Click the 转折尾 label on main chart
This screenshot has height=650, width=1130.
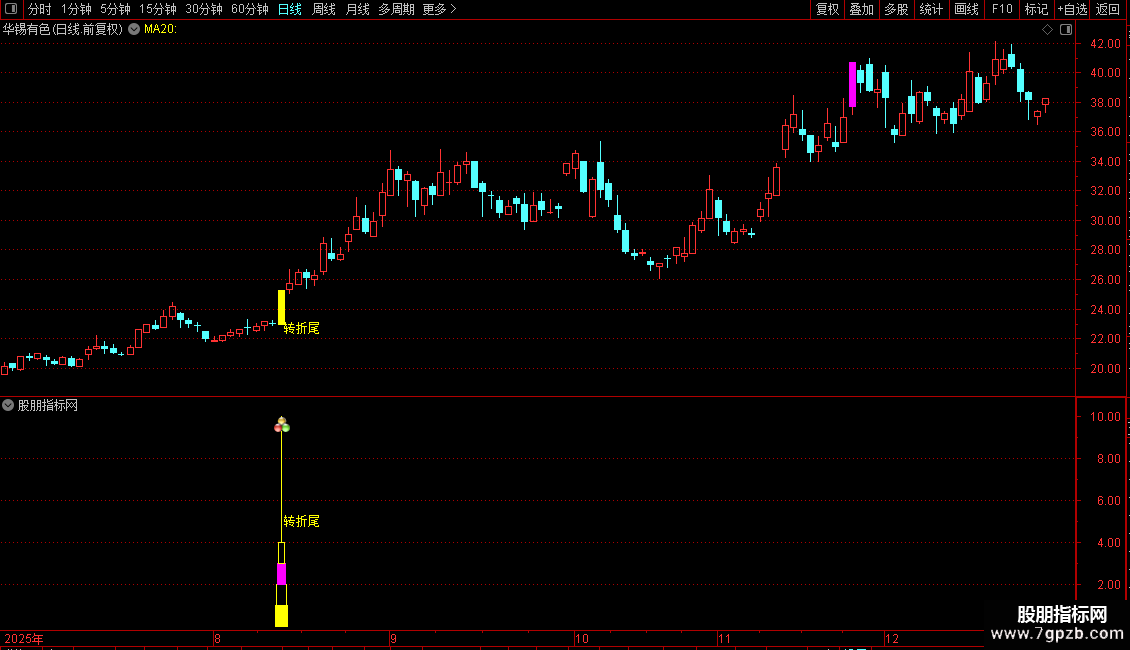coord(301,329)
